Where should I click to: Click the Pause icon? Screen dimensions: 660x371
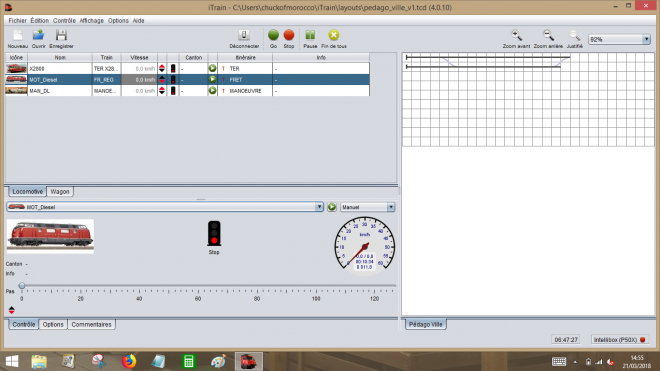310,35
